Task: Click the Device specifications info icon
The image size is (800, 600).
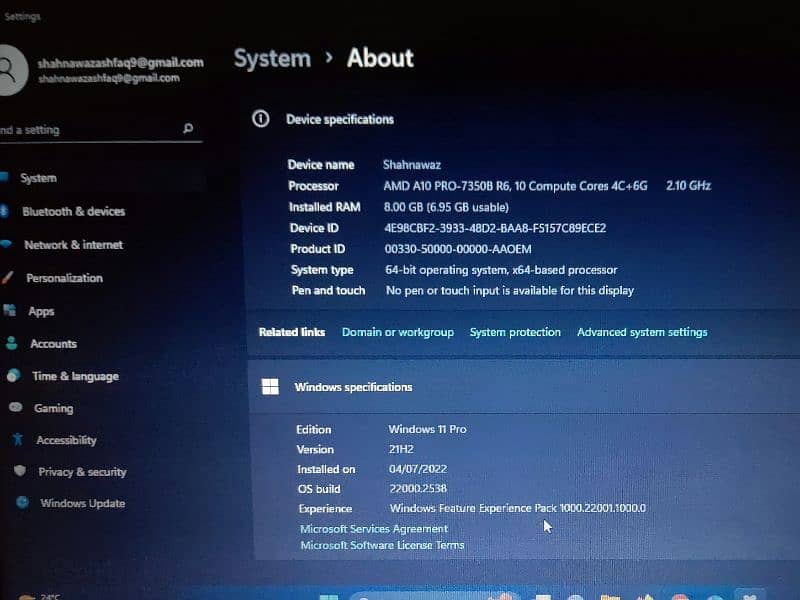Action: tap(261, 119)
